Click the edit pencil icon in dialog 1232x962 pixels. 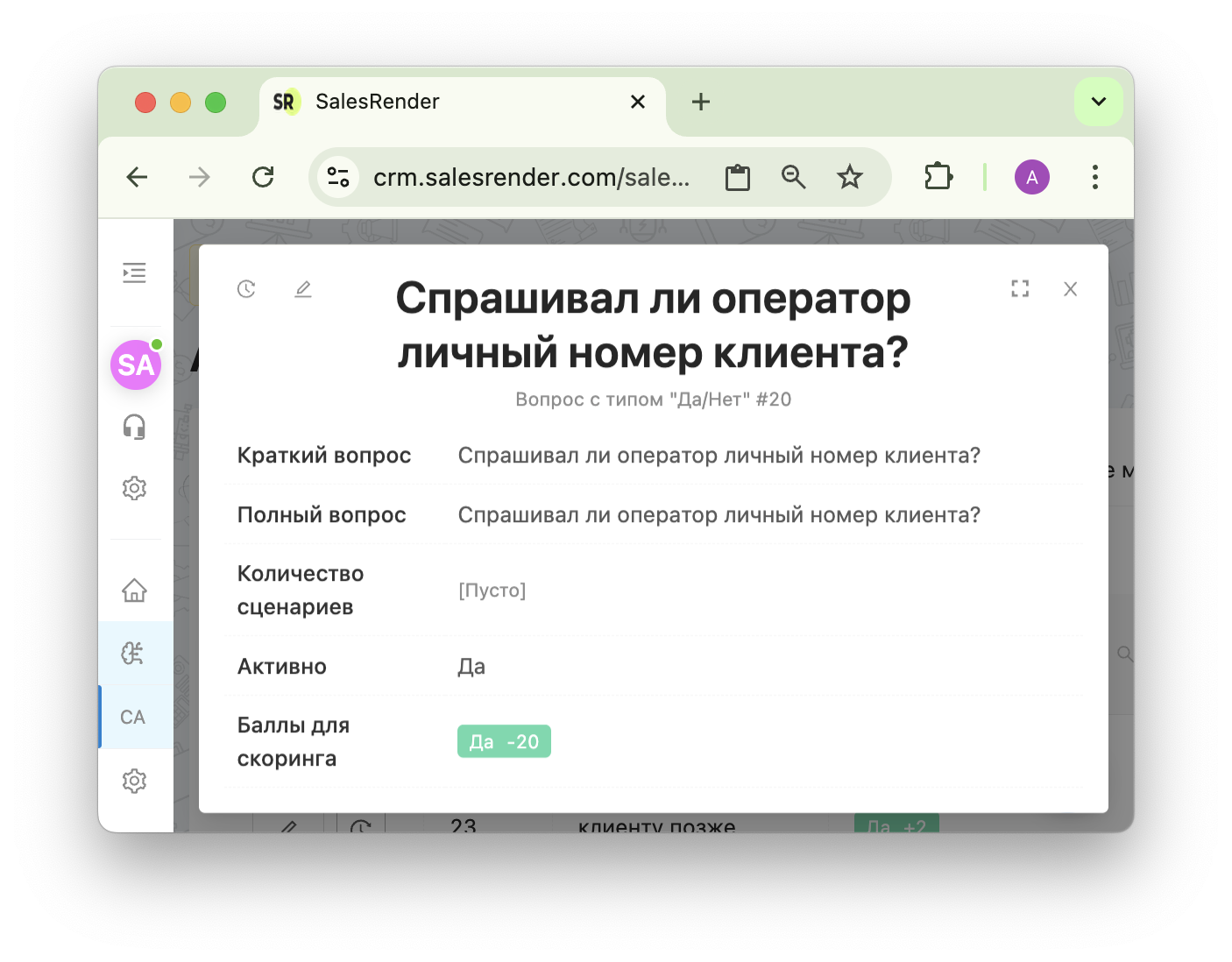pos(303,289)
